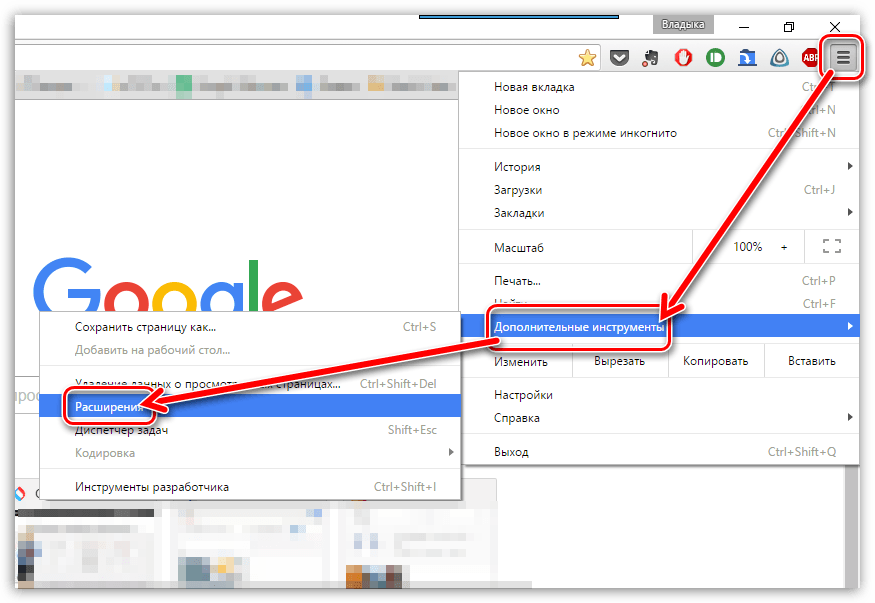Expand the Закладки submenu
Screen dimensions: 875x603
pyautogui.click(x=658, y=213)
